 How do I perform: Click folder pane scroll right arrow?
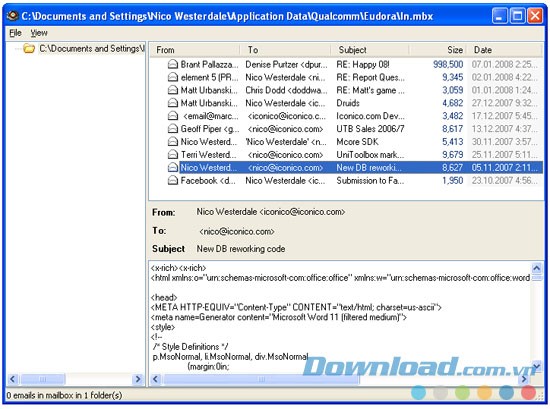click(x=138, y=379)
